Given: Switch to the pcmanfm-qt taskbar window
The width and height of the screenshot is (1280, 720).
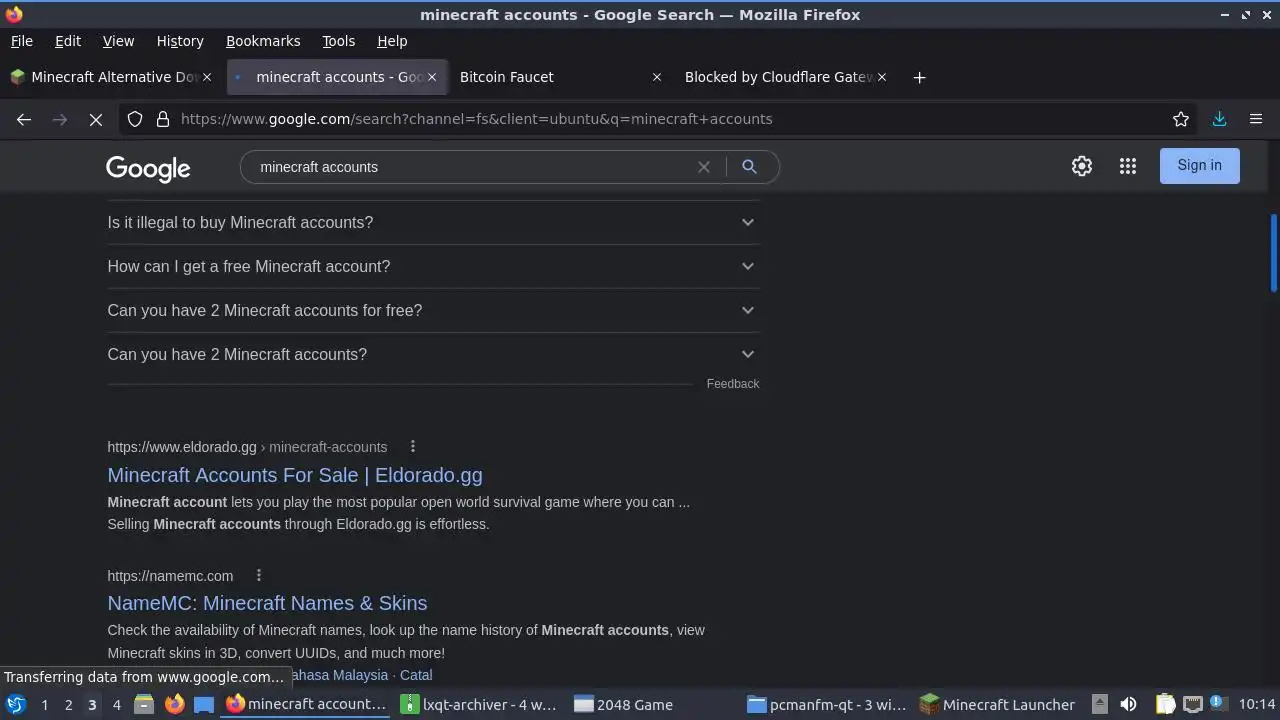Looking at the screenshot, I should tap(829, 704).
